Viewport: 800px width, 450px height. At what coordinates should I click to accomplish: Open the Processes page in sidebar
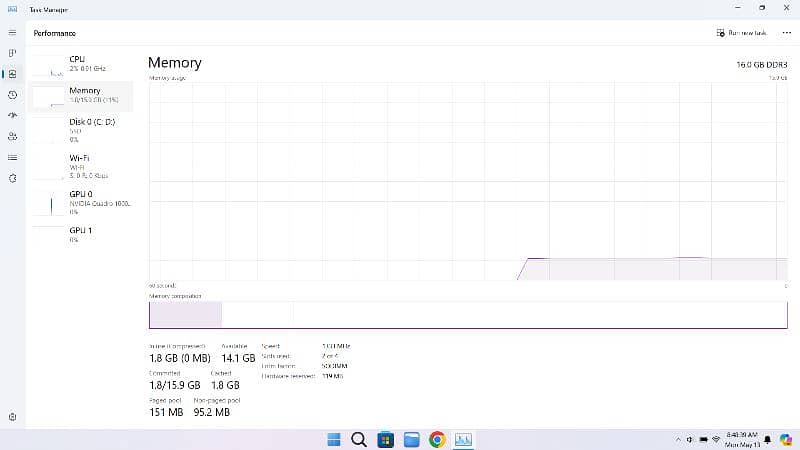(x=12, y=52)
